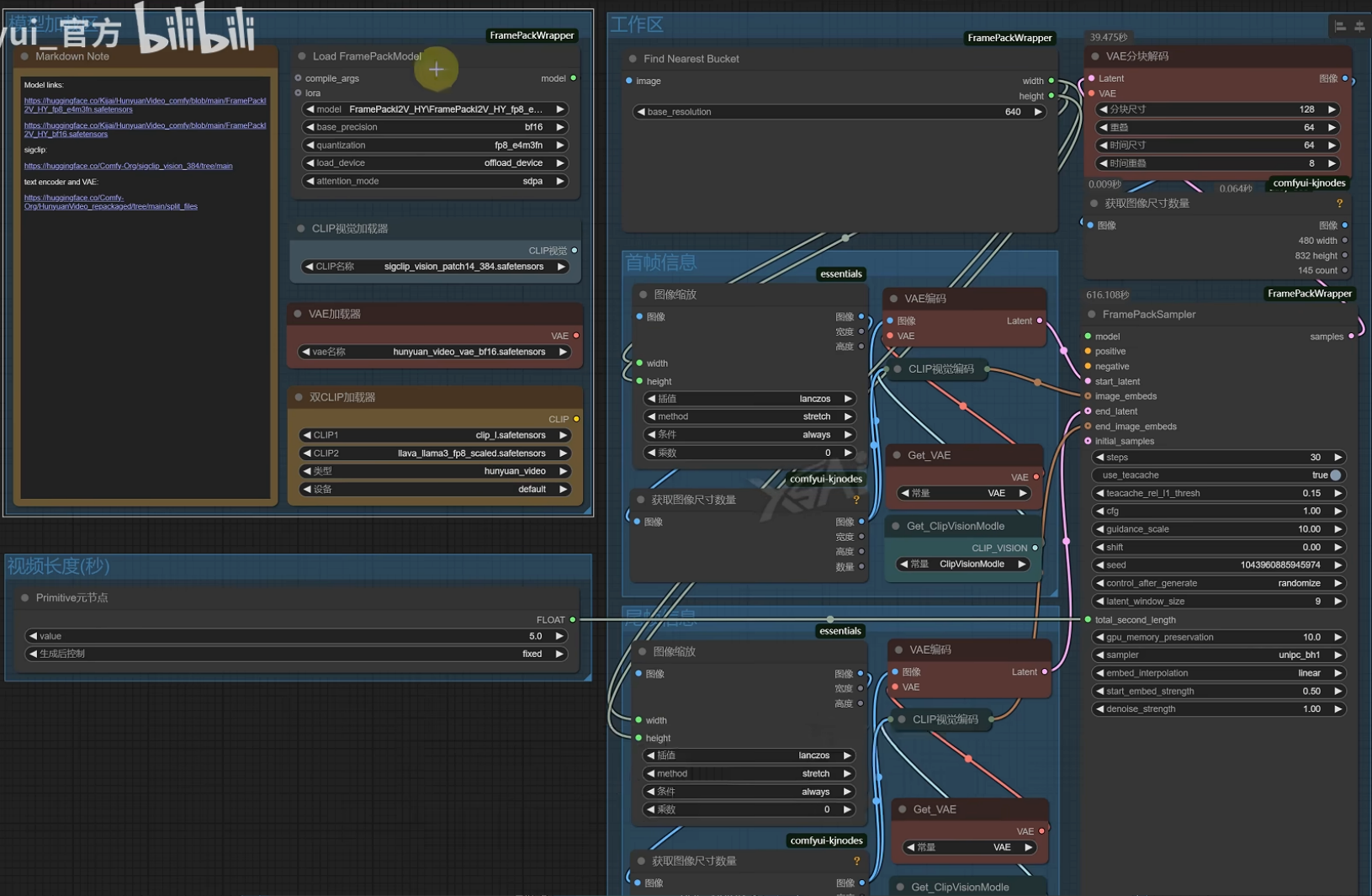1372x896 pixels.
Task: Select the 工作区 group title
Action: coord(637,25)
